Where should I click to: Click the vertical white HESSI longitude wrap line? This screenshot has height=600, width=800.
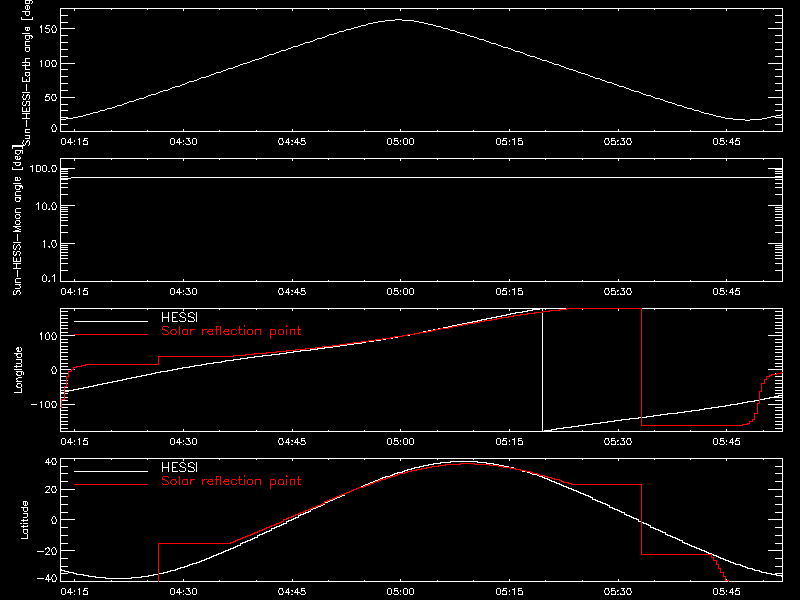(542, 370)
